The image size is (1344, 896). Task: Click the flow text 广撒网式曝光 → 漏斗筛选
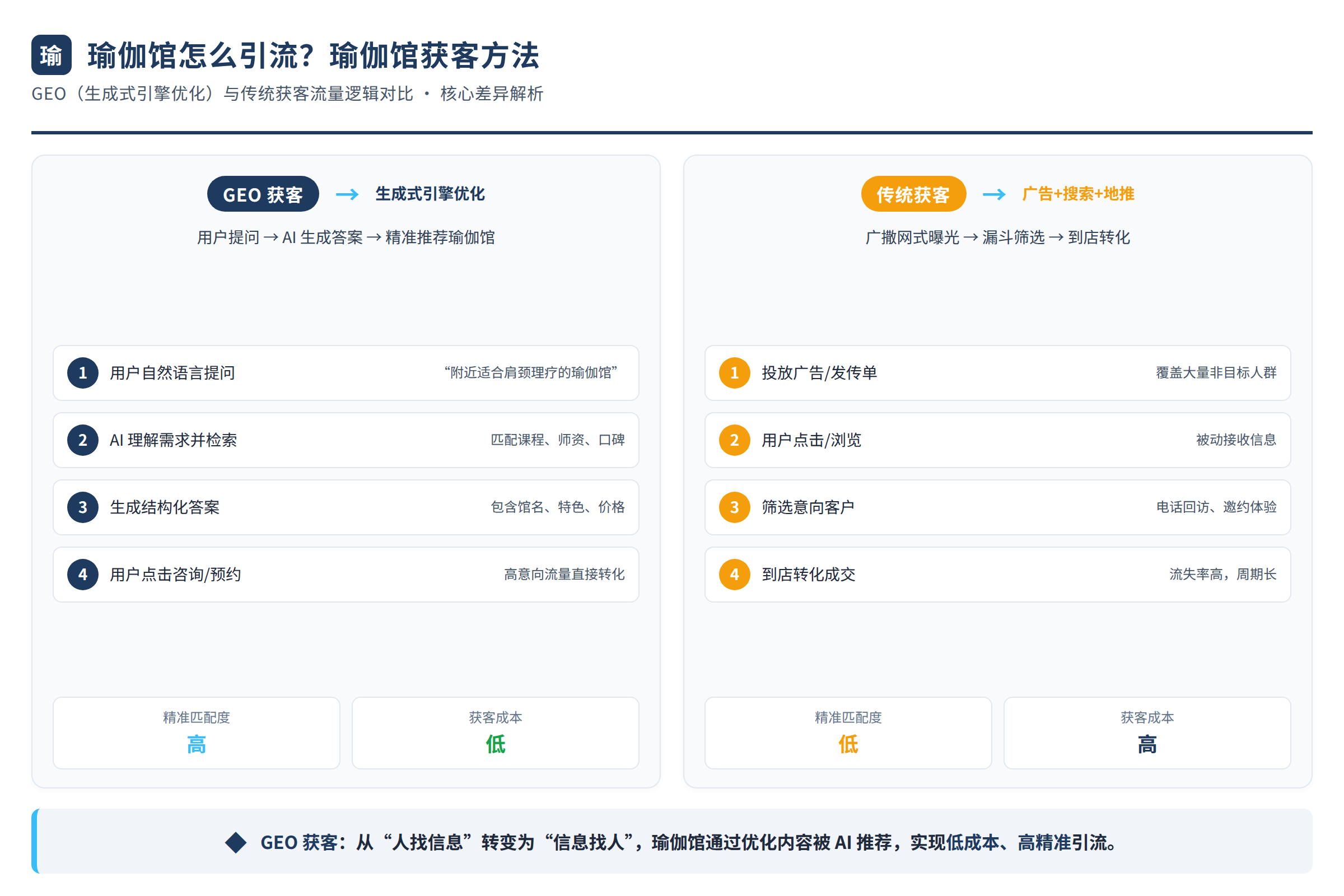[998, 237]
